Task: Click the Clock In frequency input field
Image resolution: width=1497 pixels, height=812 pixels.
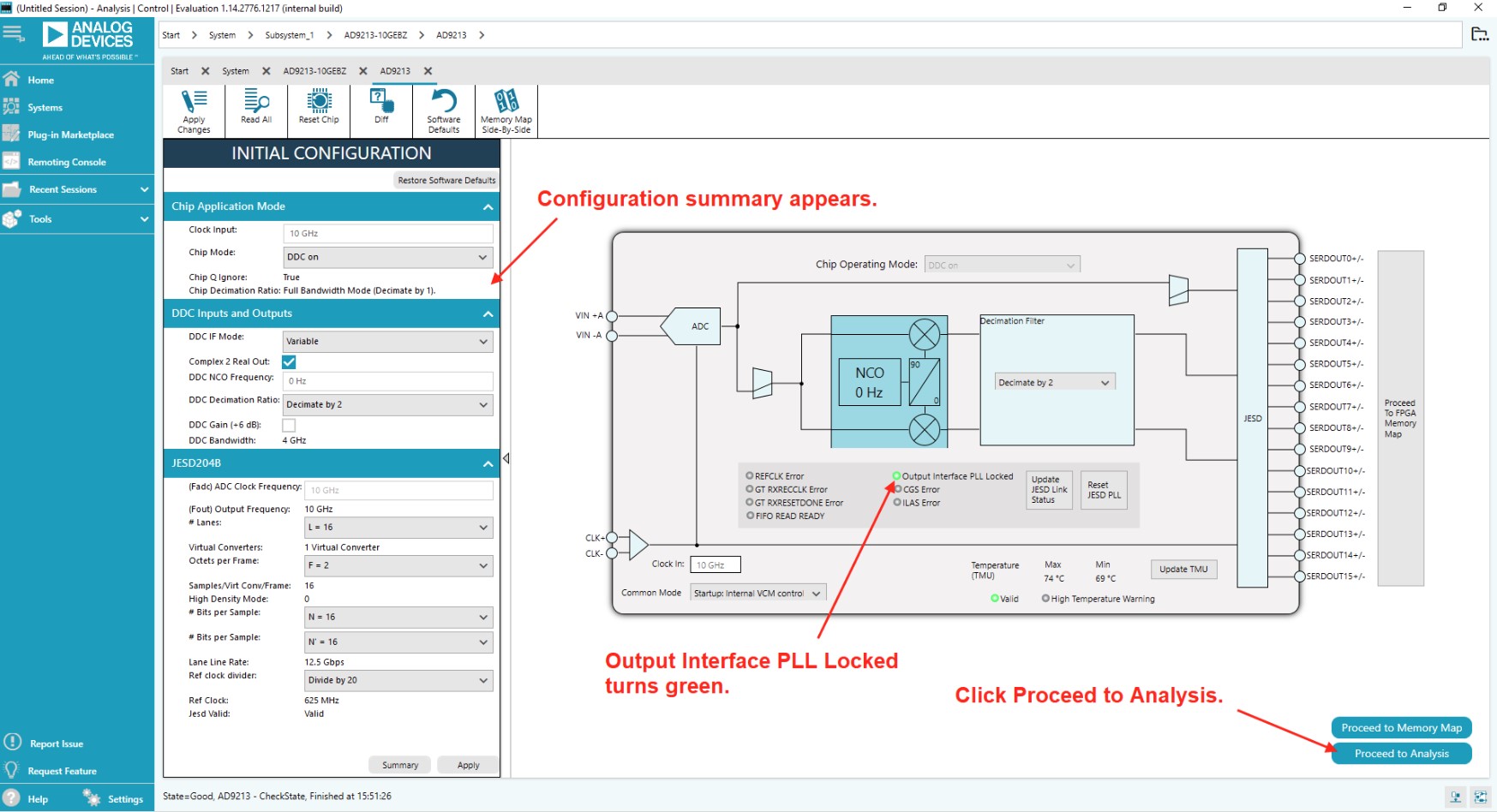Action: (x=715, y=564)
